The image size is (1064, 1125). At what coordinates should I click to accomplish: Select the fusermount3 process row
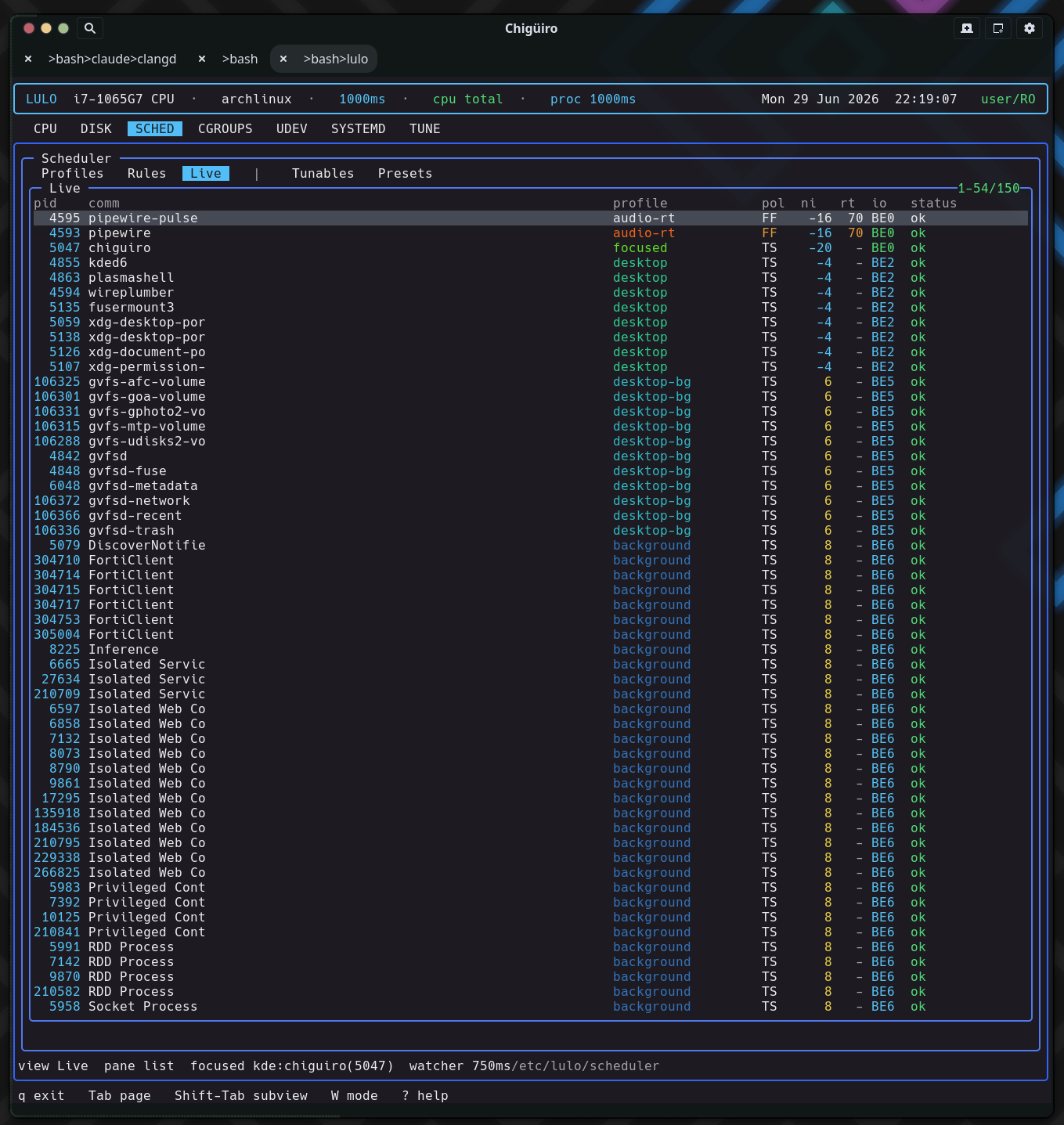click(531, 307)
